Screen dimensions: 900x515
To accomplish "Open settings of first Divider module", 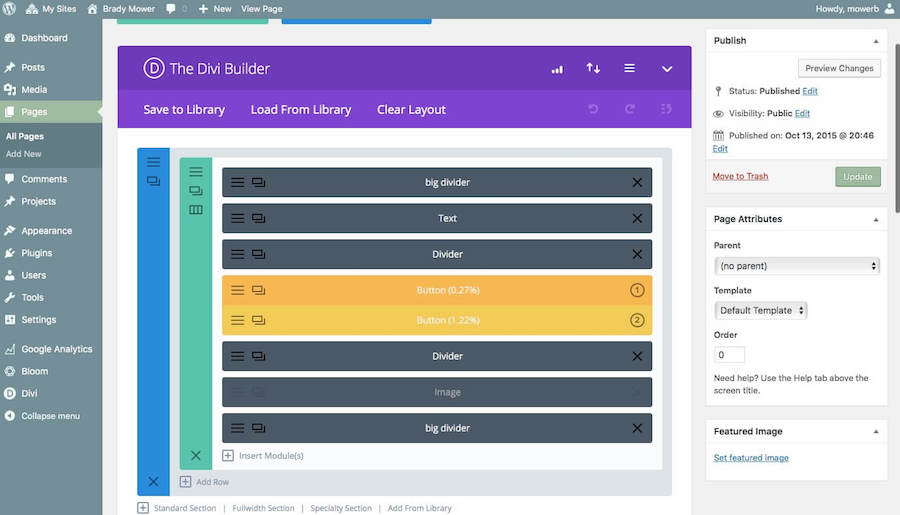I will tap(238, 254).
